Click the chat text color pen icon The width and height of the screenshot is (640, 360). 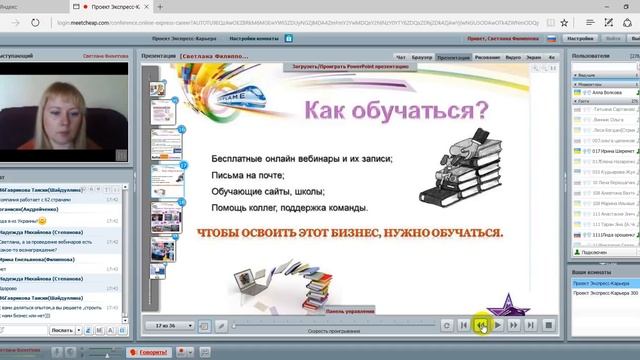point(88,331)
